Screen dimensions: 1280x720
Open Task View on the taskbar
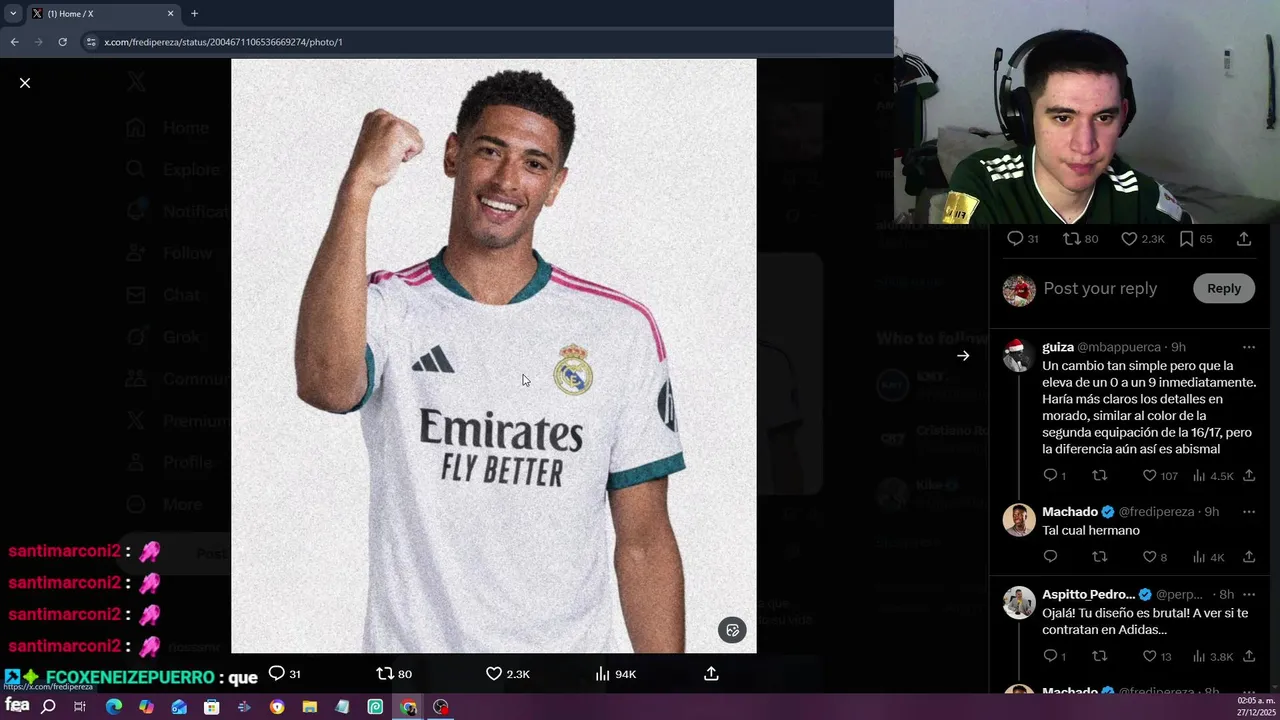(80, 707)
